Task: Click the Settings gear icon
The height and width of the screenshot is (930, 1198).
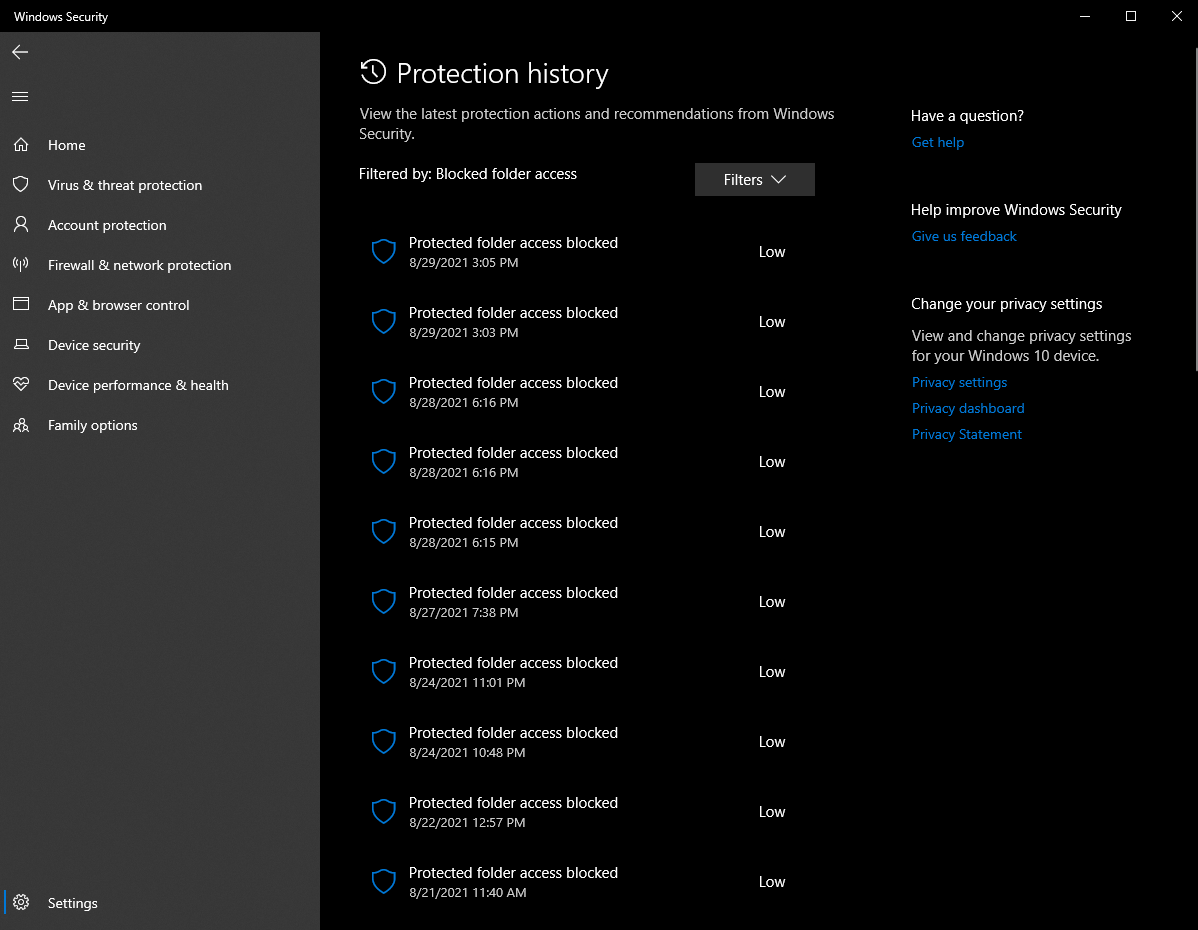Action: click(21, 903)
